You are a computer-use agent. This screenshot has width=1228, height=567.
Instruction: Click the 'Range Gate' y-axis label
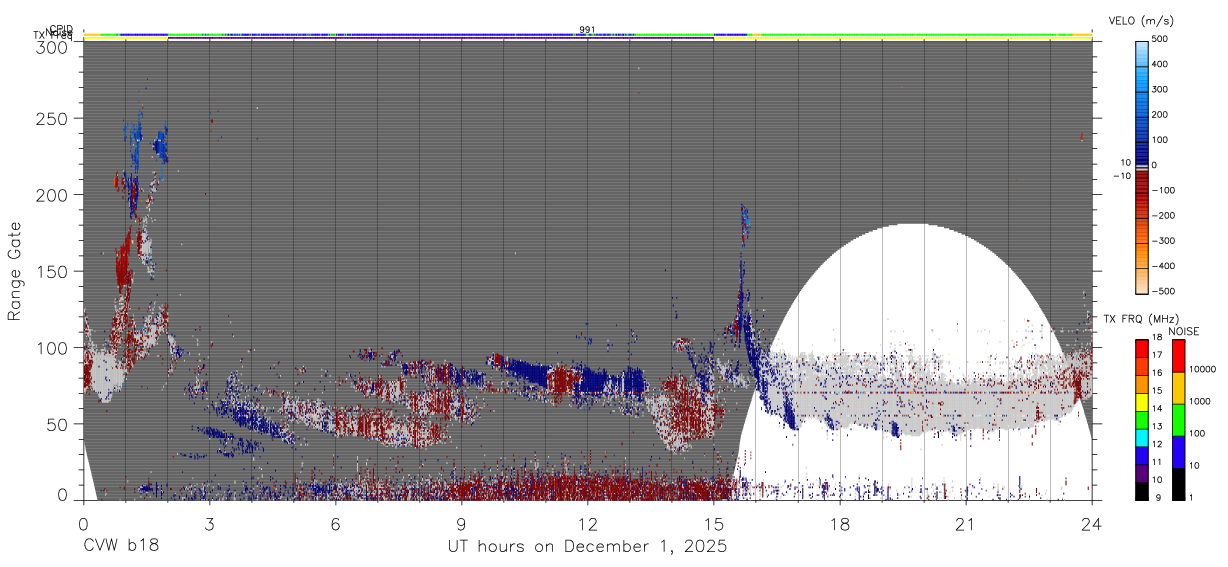(15, 271)
